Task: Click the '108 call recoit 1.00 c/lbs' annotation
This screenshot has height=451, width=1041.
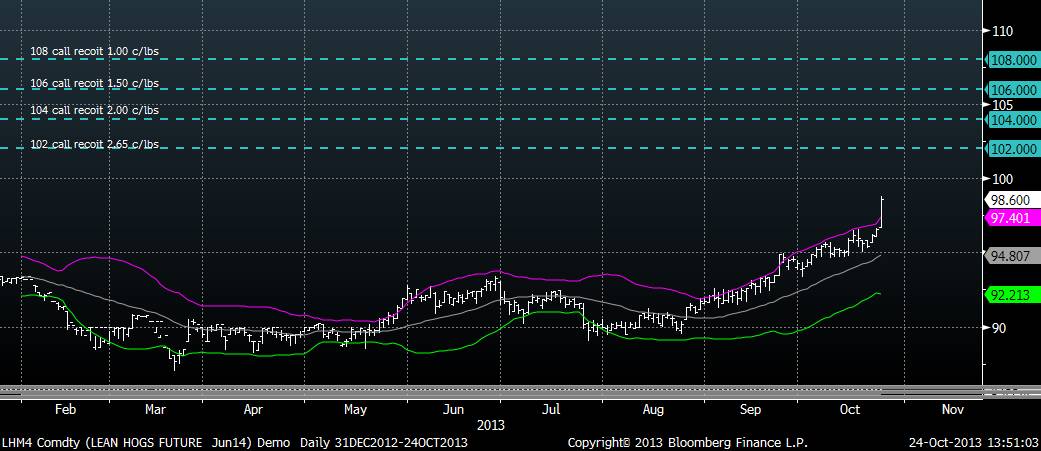Action: 94,51
